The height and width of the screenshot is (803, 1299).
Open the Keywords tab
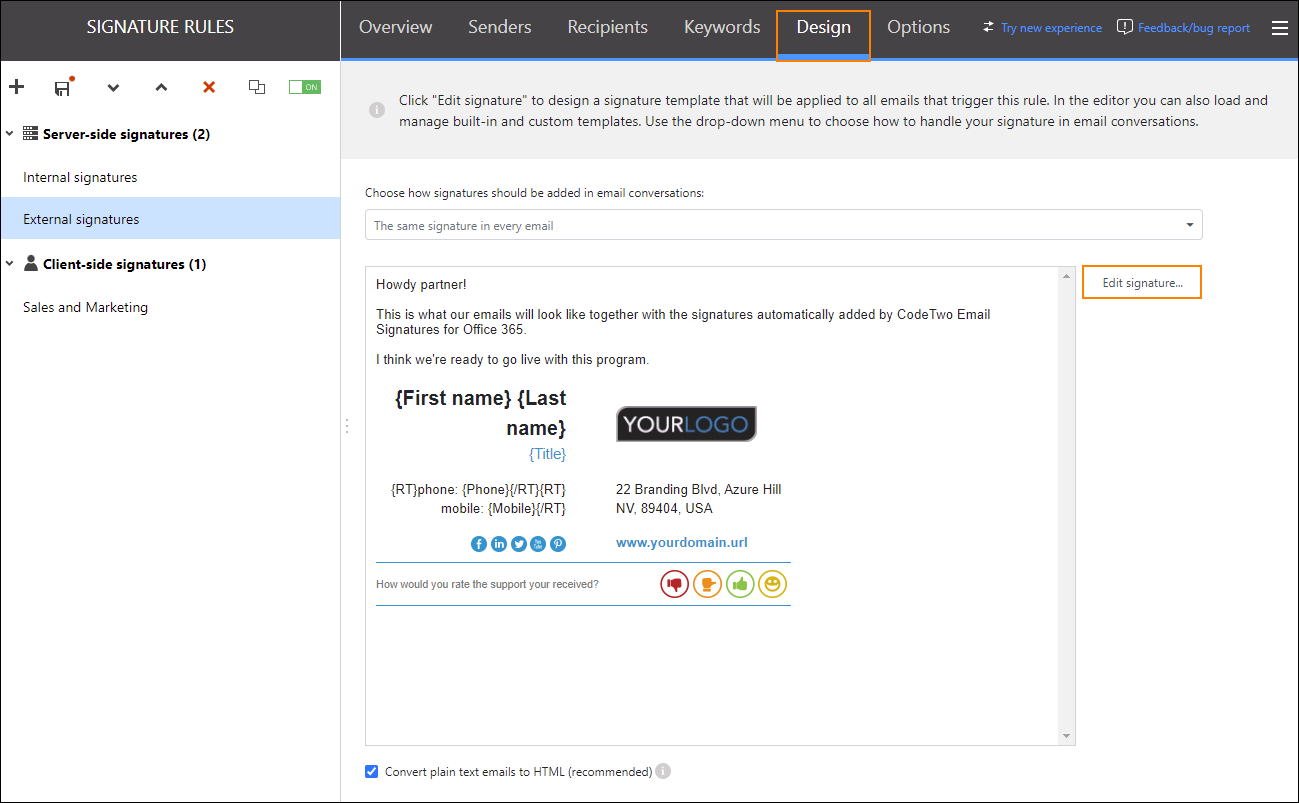[721, 27]
